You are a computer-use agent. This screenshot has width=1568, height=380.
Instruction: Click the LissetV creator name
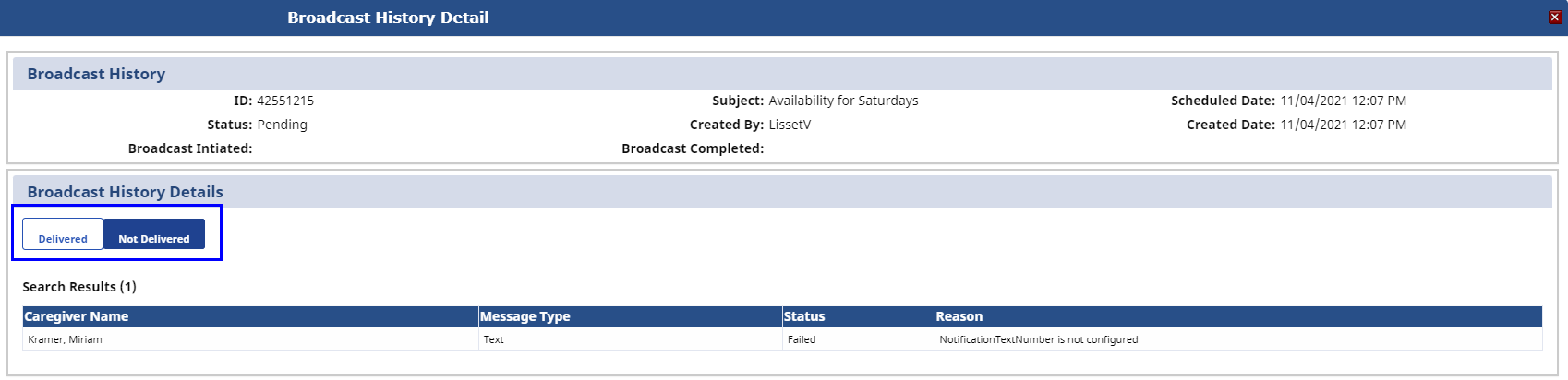click(790, 125)
